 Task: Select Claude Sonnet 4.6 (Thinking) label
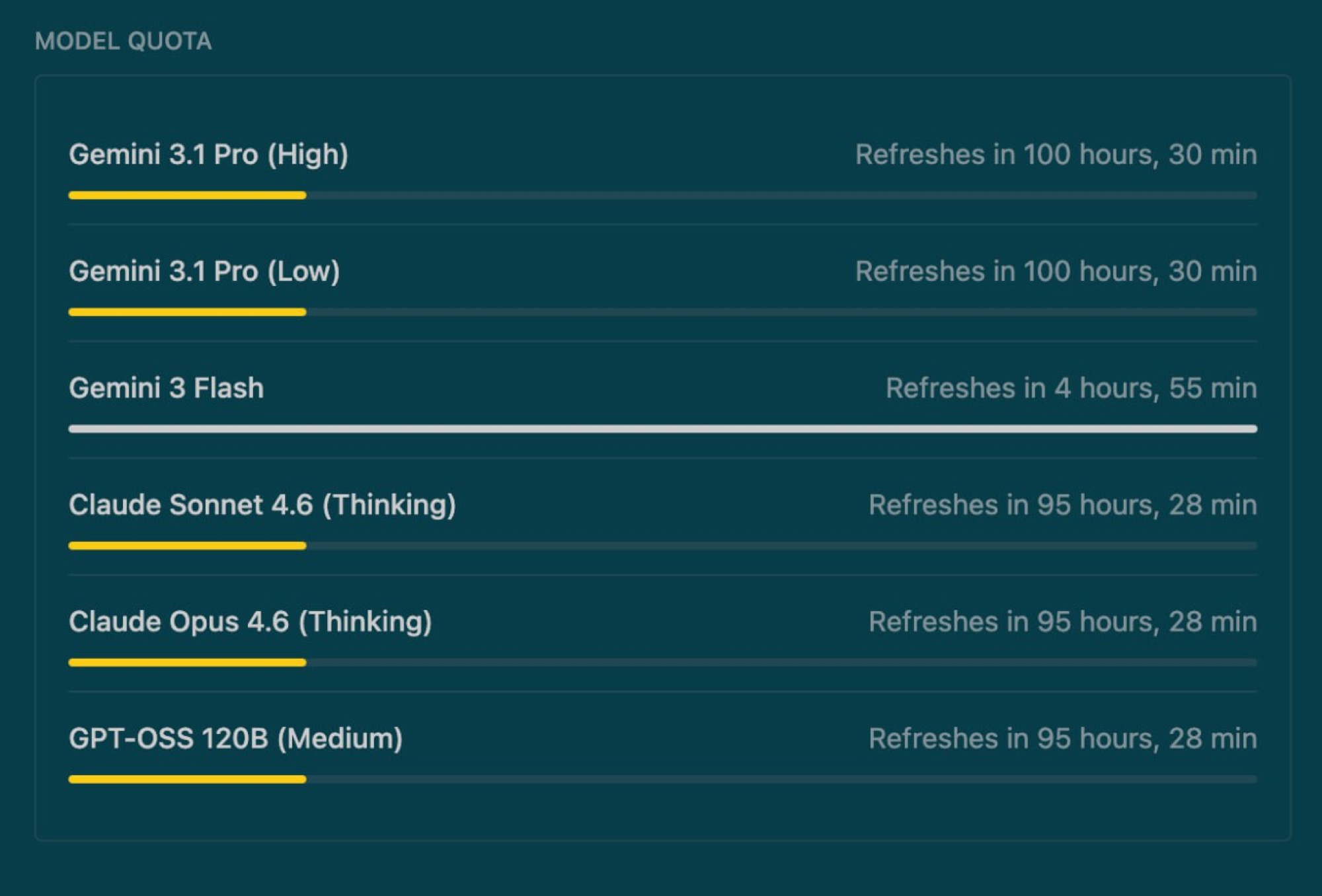pos(262,505)
